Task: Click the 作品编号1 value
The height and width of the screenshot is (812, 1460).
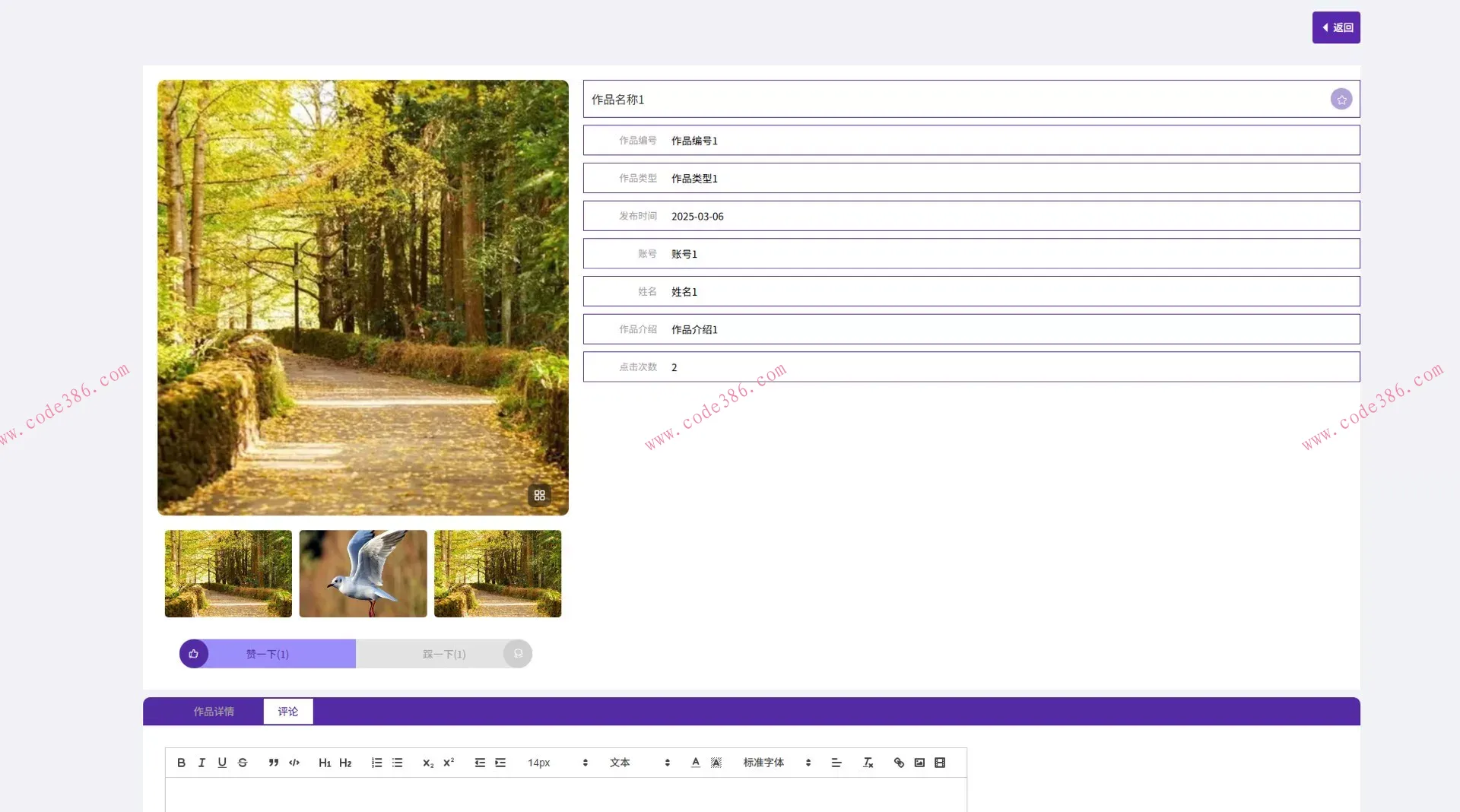Action: tap(694, 141)
